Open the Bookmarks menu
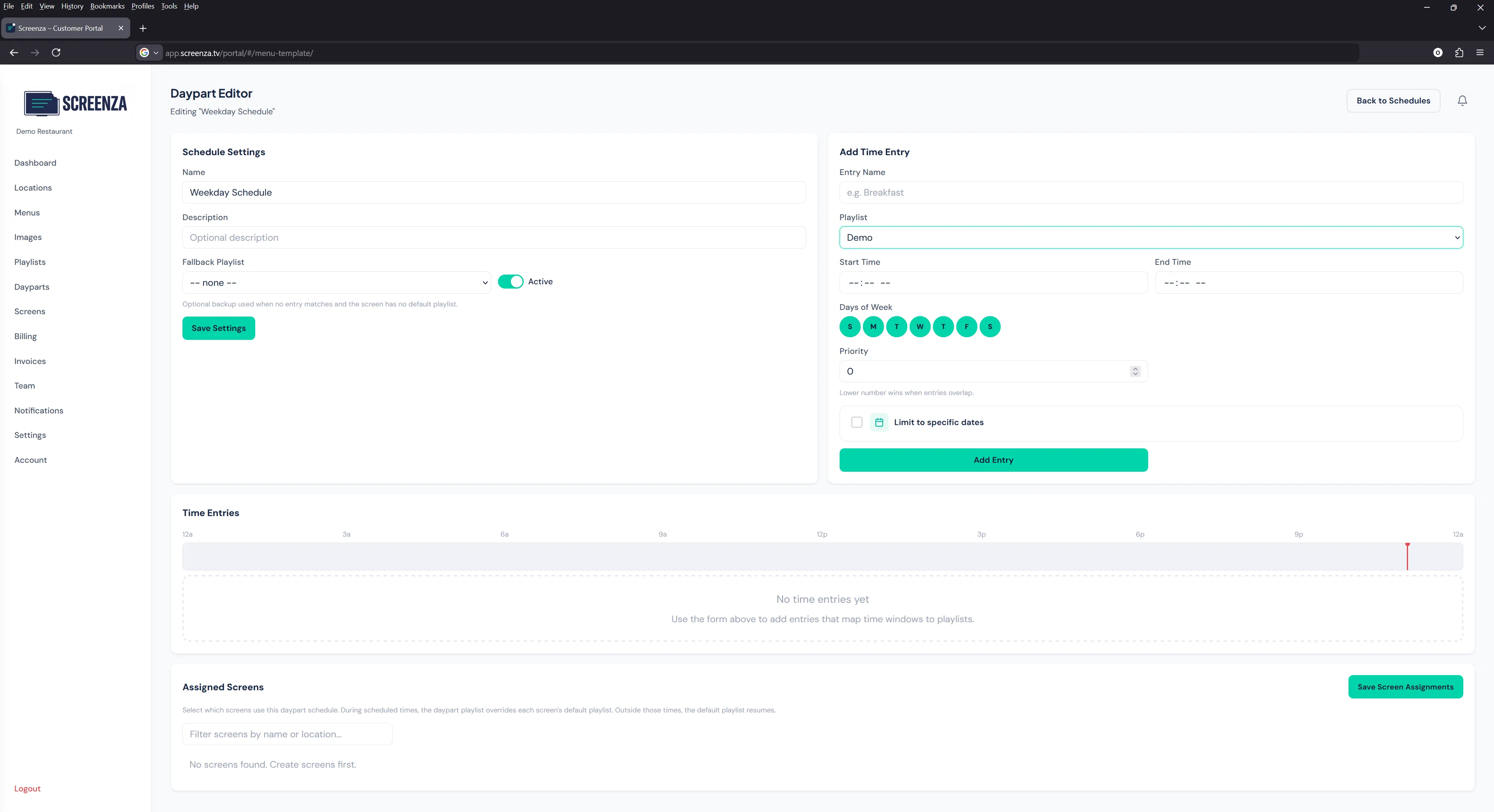This screenshot has width=1494, height=812. (107, 6)
